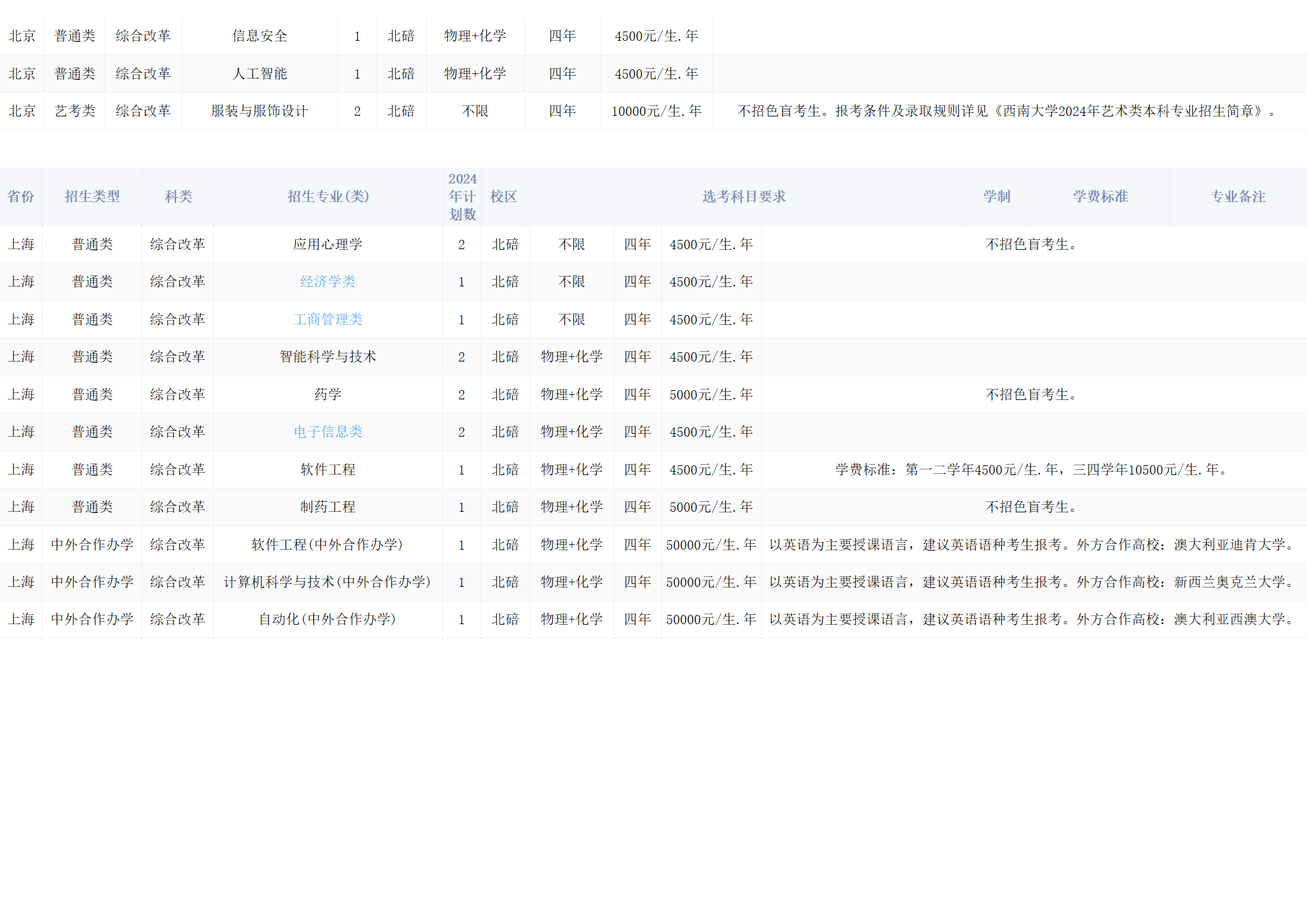Click the 服装与服饰设计 cell in Beijing row
This screenshot has width=1307, height=924.
tap(260, 111)
